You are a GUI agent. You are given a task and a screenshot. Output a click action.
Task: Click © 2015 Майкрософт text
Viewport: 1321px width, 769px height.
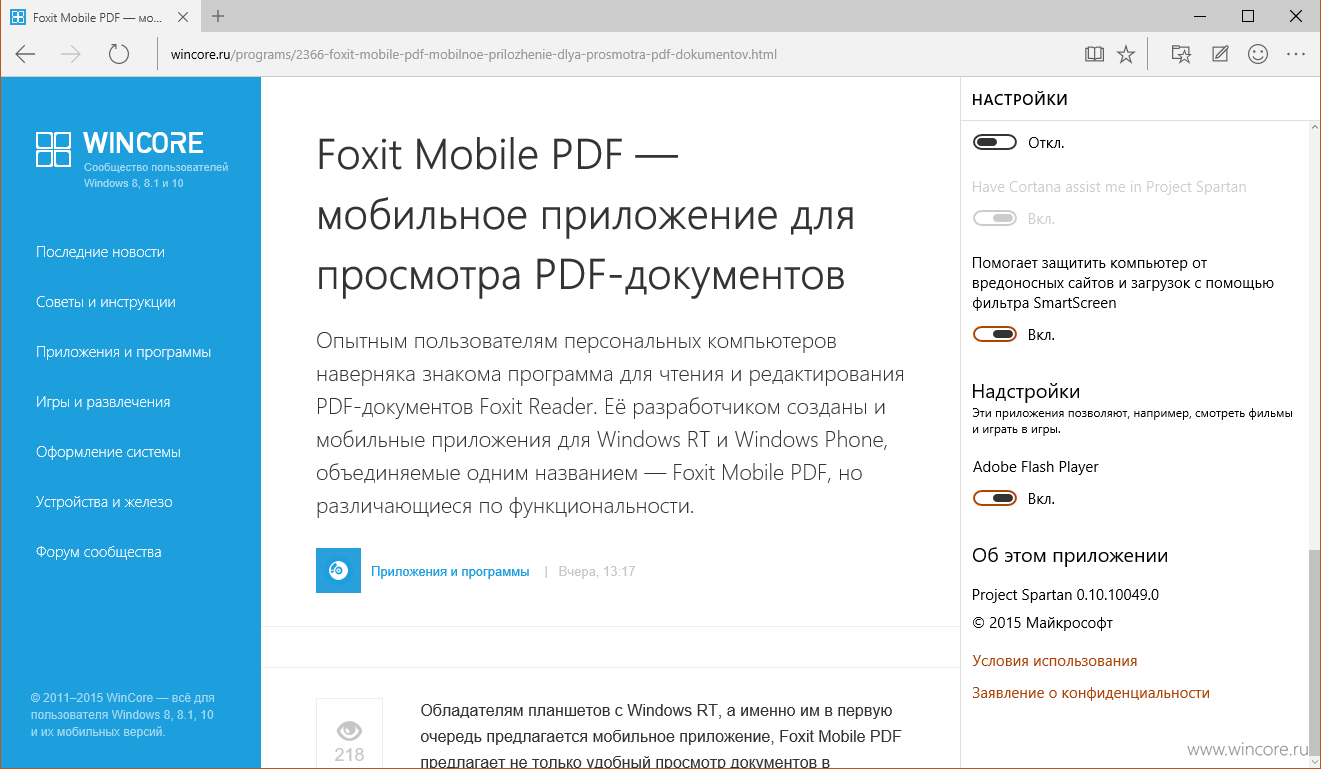coord(1042,623)
